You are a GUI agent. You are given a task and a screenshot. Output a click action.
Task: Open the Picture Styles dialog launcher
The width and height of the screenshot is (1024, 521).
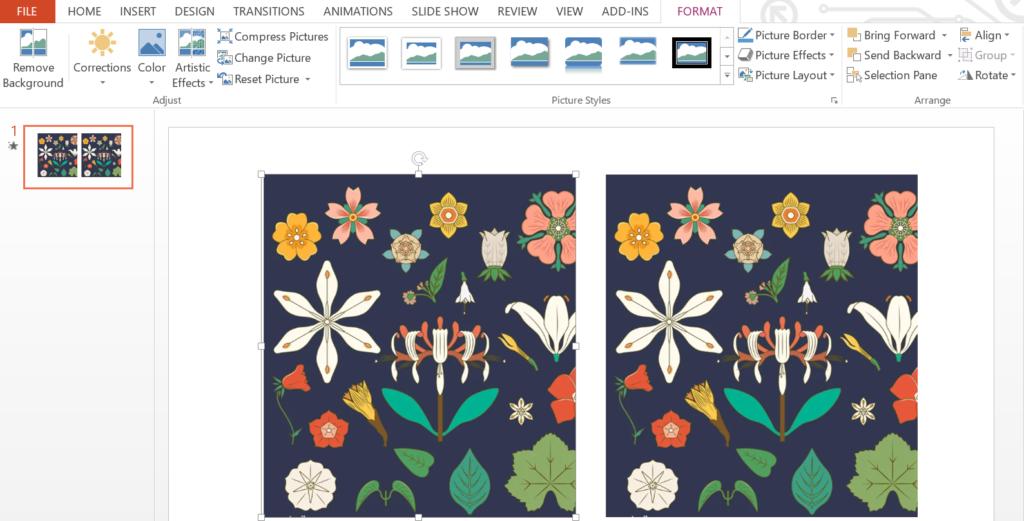tap(834, 101)
